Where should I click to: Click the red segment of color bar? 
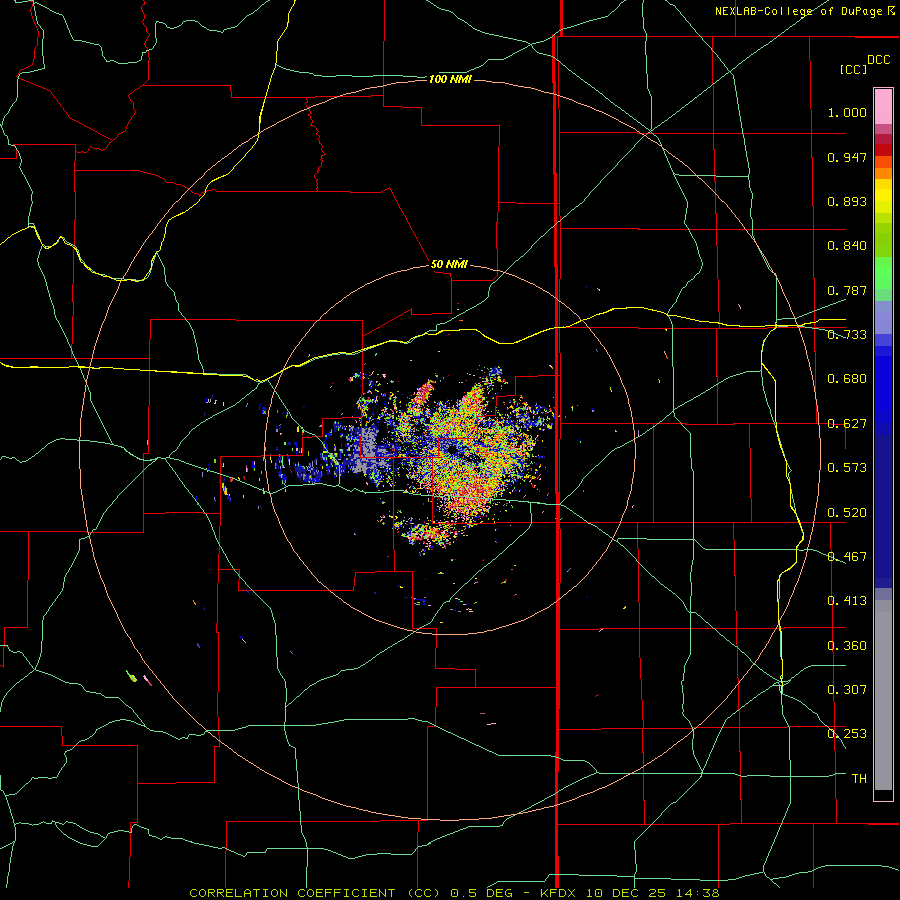(x=883, y=149)
